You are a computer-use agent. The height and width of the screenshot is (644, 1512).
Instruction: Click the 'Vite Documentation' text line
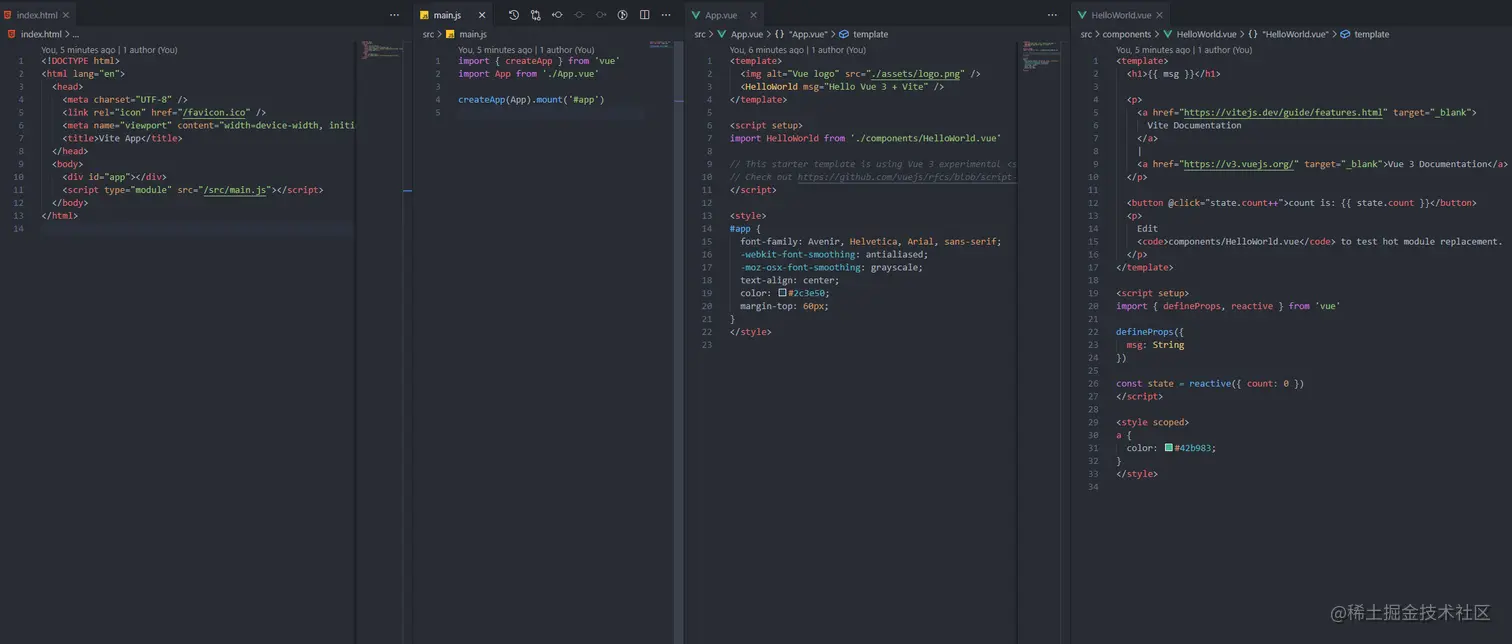coord(1194,126)
